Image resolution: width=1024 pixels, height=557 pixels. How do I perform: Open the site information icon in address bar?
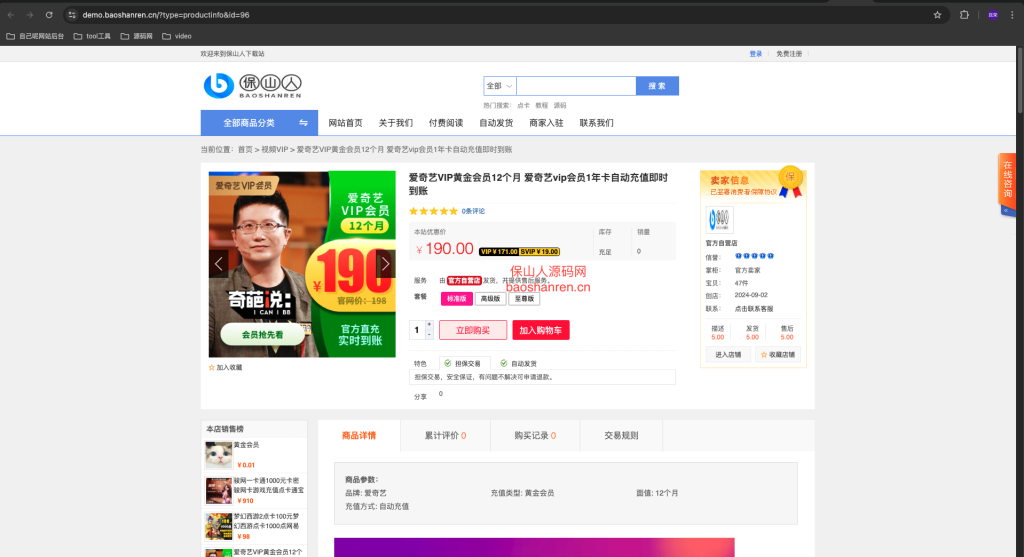(x=72, y=14)
